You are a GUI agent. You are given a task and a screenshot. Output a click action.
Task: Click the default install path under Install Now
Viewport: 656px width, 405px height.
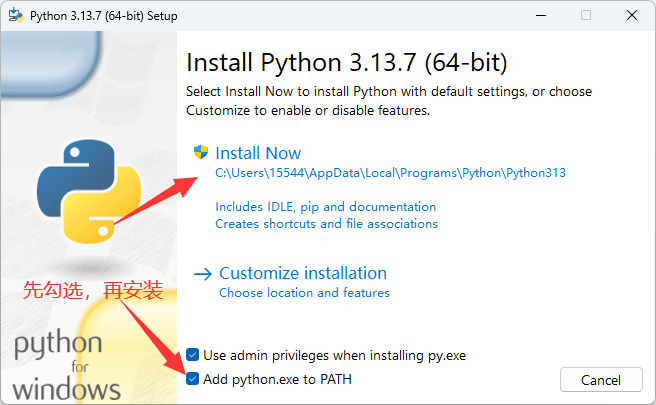tap(390, 173)
